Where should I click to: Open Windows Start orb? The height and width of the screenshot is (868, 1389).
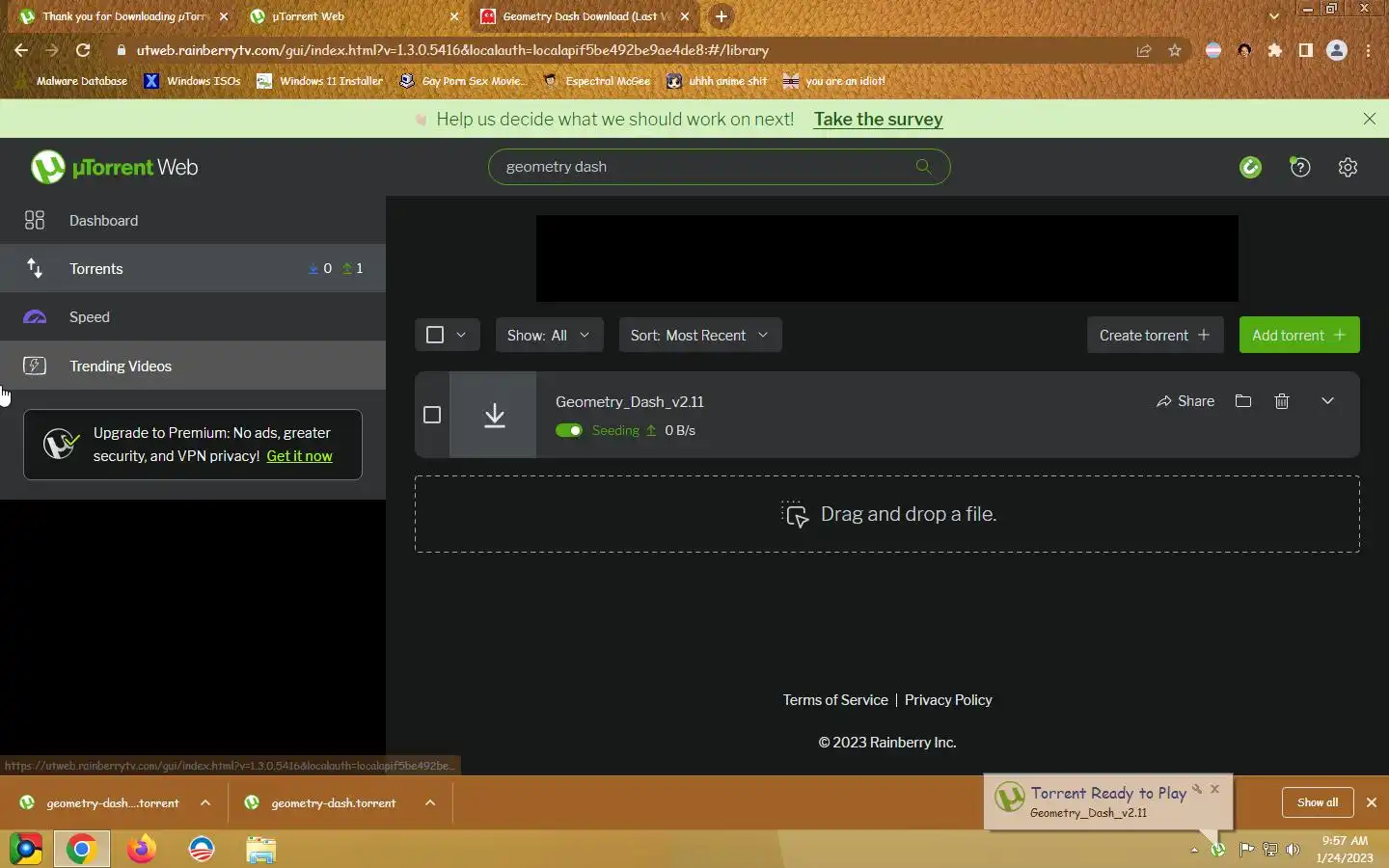coord(26,850)
